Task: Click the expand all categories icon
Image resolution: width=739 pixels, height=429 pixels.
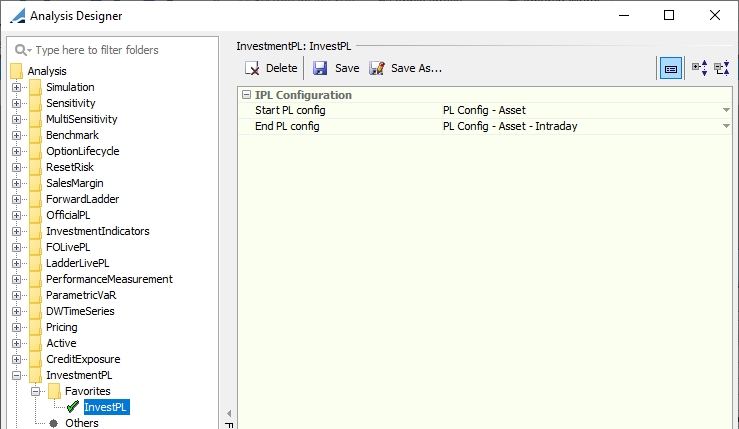Action: [x=699, y=68]
